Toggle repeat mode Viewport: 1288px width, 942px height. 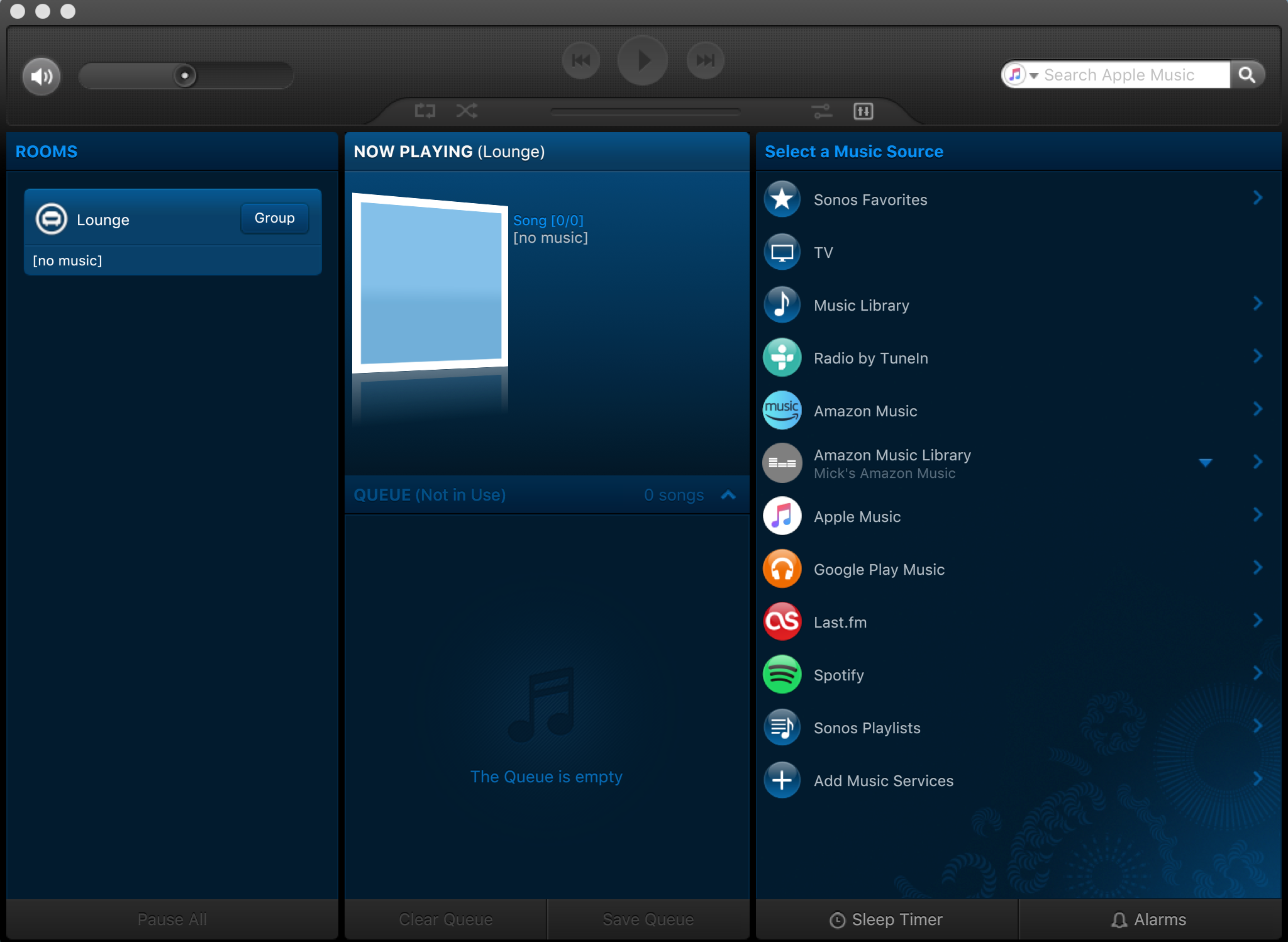pyautogui.click(x=425, y=111)
